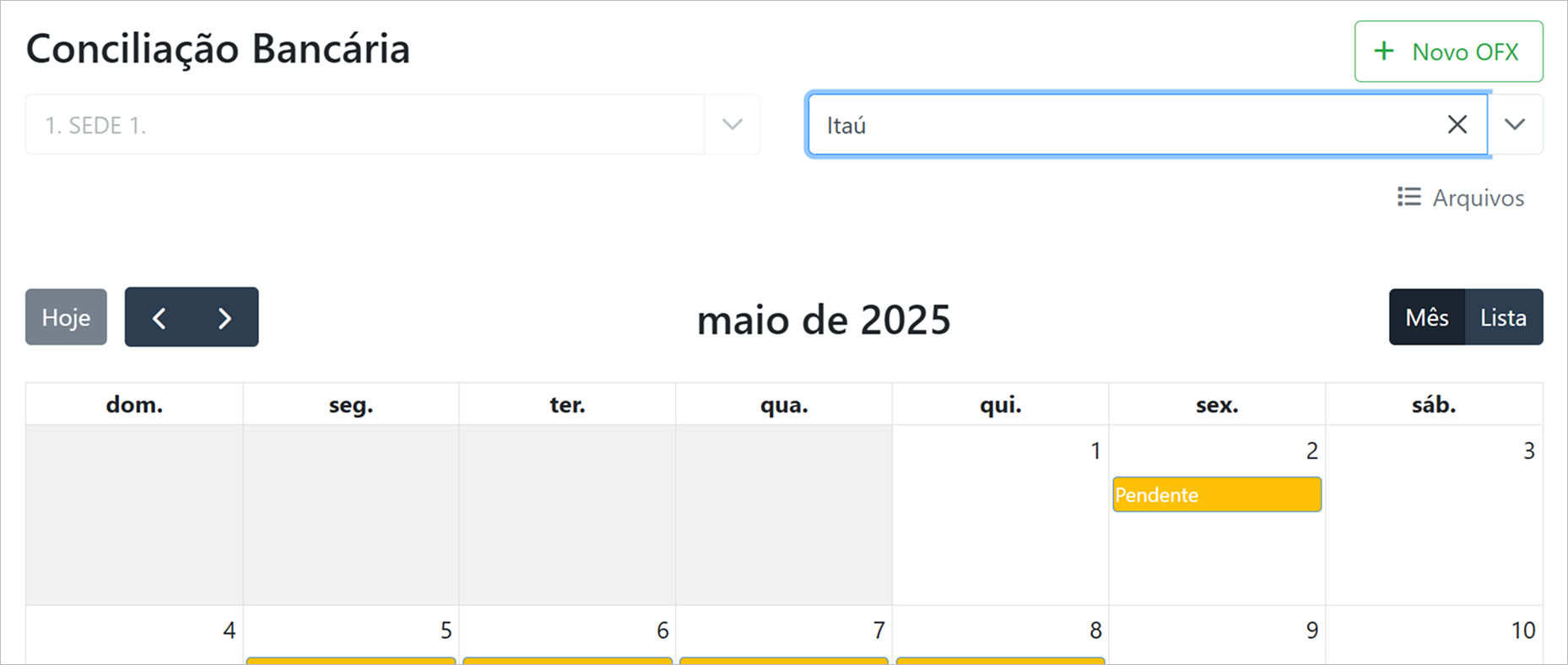This screenshot has height=665, width=1568.
Task: Expand the bank account dropdown arrow
Action: (1515, 125)
